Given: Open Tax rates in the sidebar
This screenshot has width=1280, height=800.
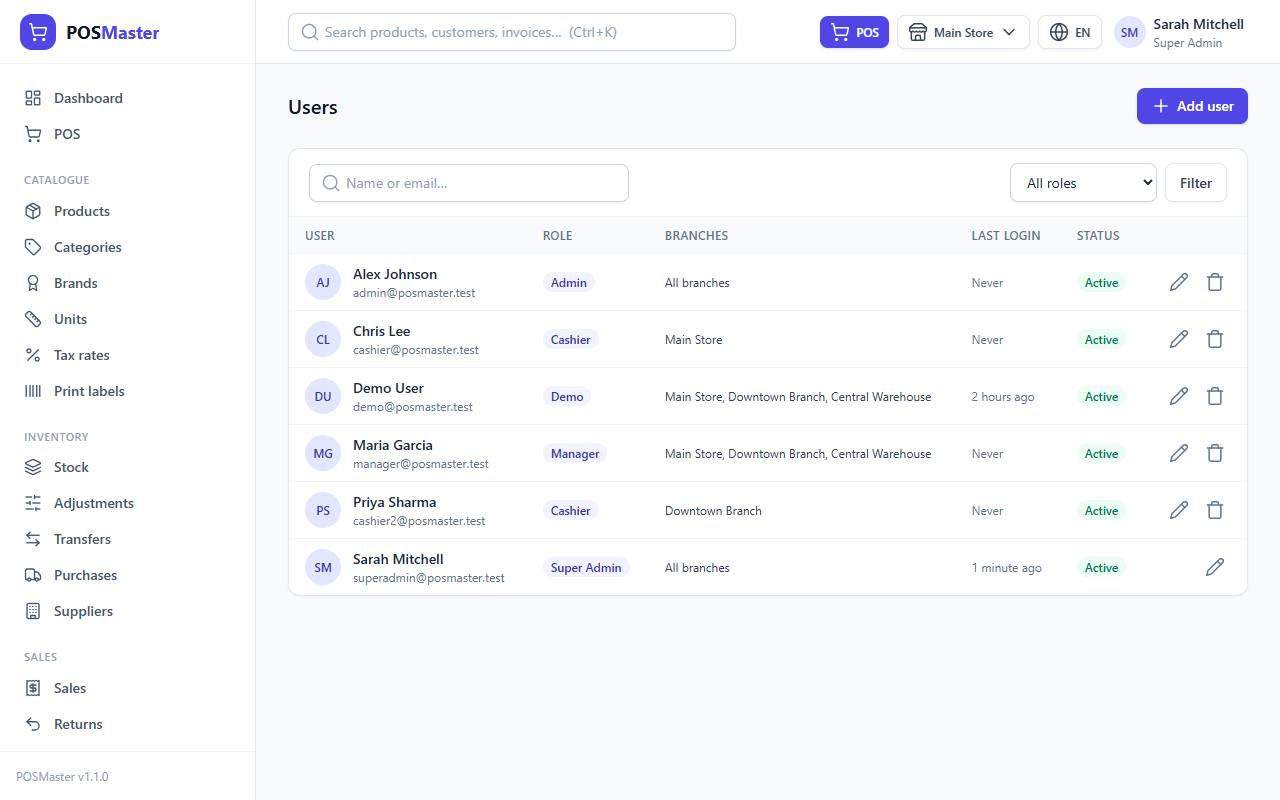Looking at the screenshot, I should (x=127, y=355).
